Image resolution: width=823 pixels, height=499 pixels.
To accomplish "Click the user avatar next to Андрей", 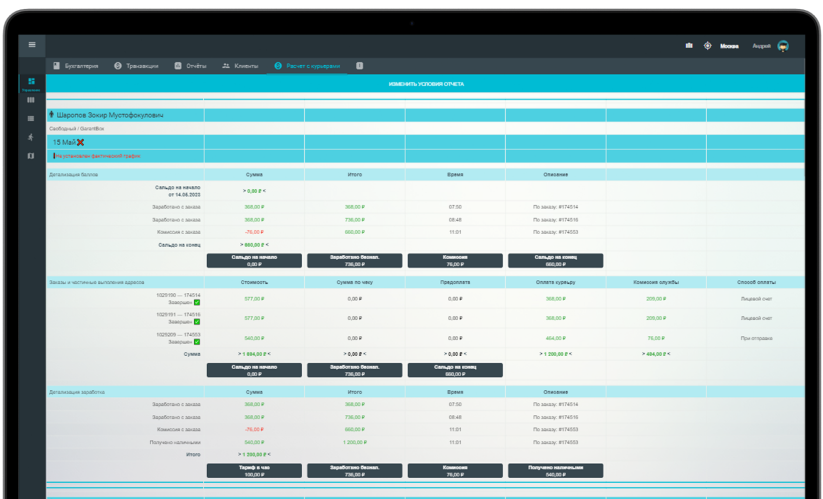I will coord(783,46).
